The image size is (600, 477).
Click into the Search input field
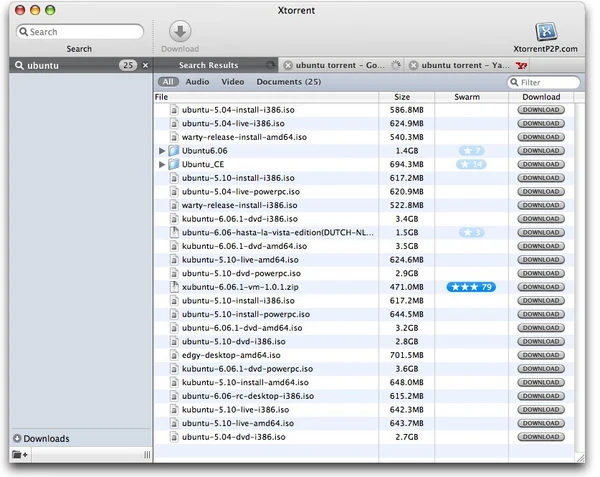[80, 32]
